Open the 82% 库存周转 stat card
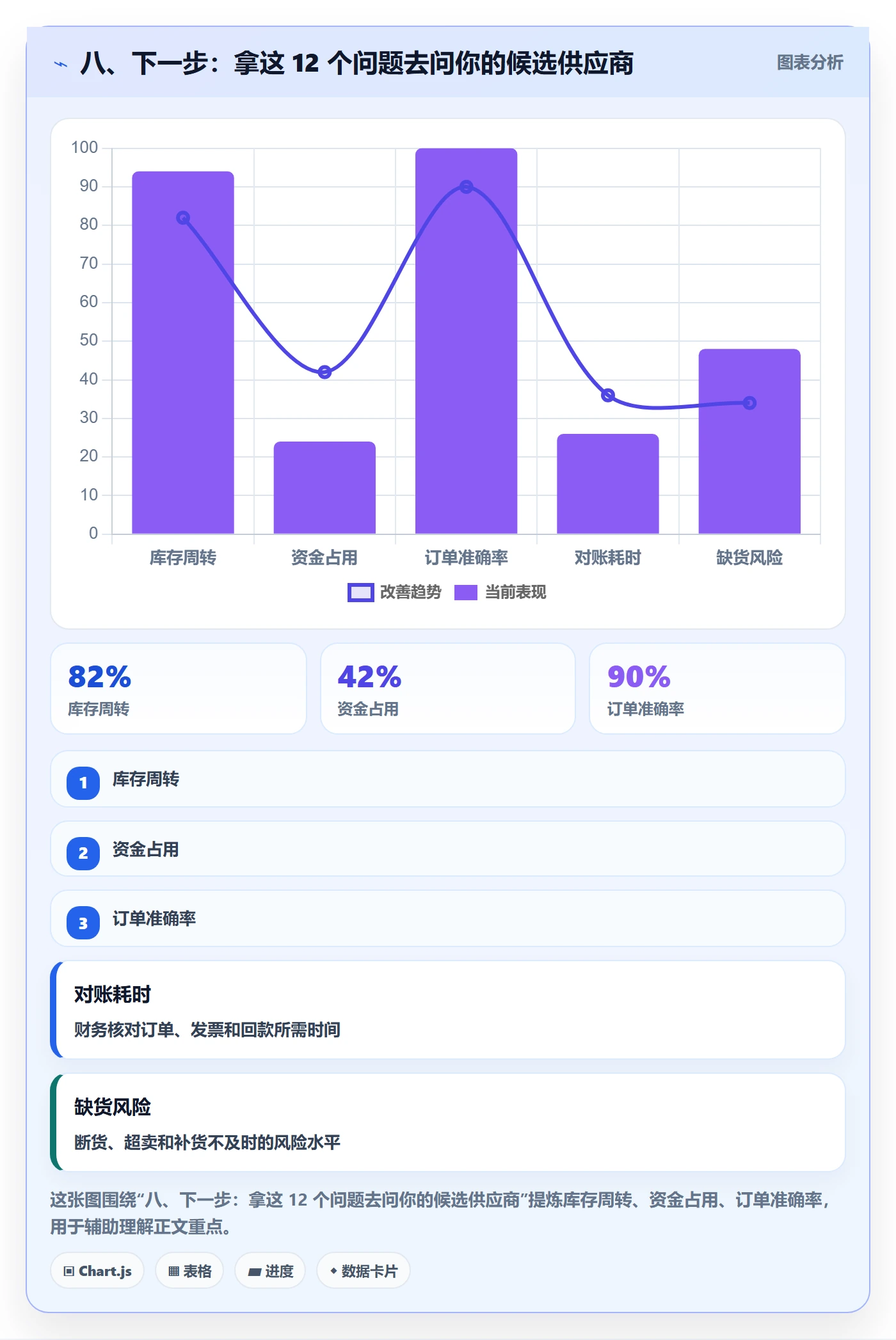 point(179,689)
